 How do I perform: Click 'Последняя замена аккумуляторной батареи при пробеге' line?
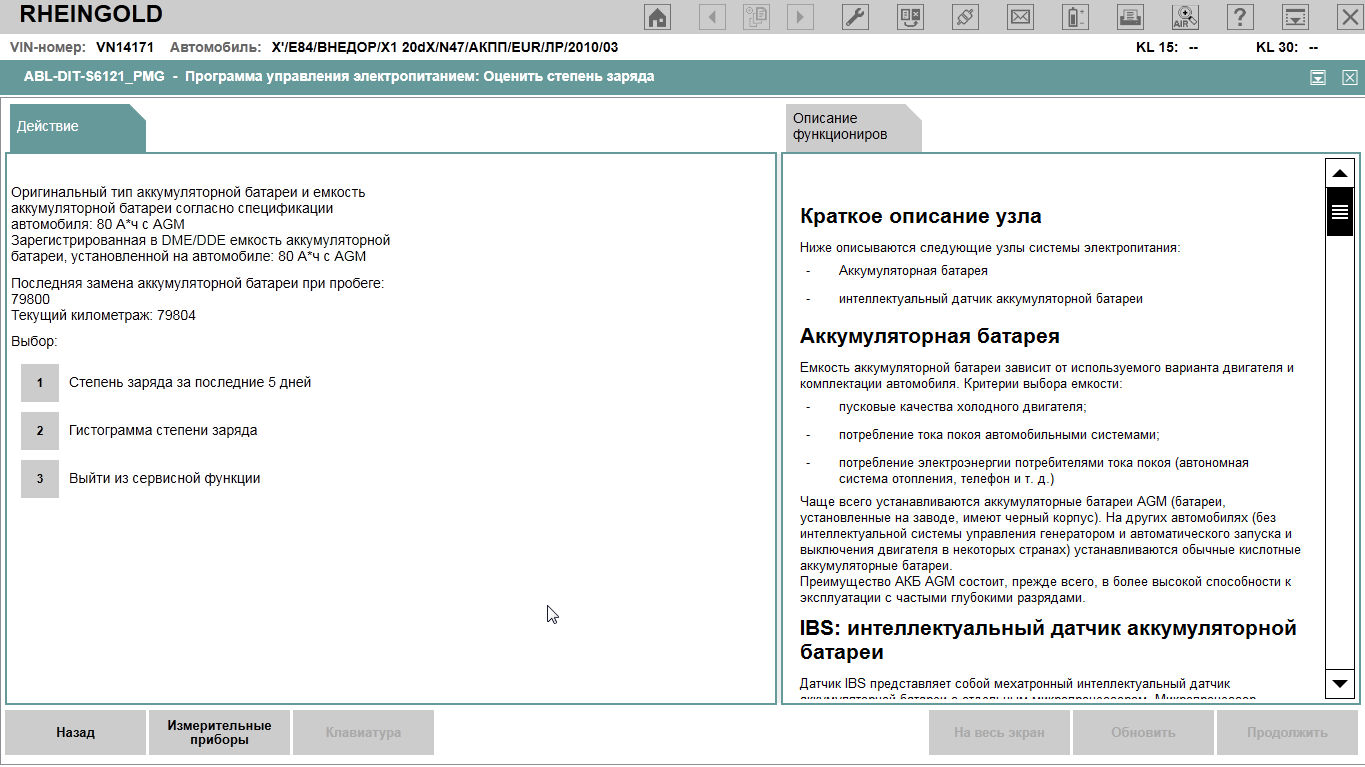(197, 283)
